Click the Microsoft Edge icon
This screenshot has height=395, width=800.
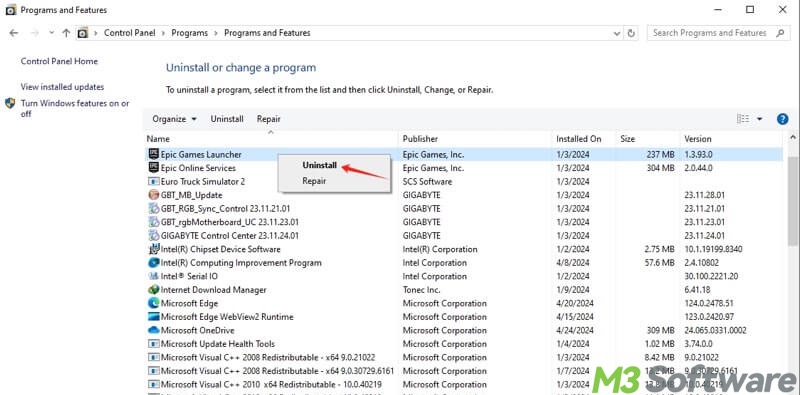(153, 303)
